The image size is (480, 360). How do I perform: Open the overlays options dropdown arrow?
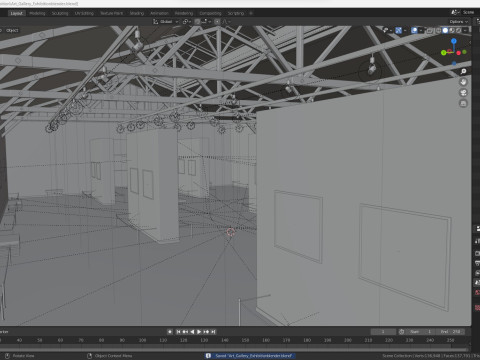421,30
